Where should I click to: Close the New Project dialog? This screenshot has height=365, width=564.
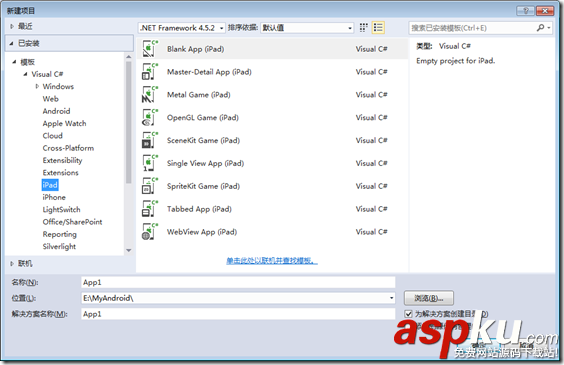[545, 11]
